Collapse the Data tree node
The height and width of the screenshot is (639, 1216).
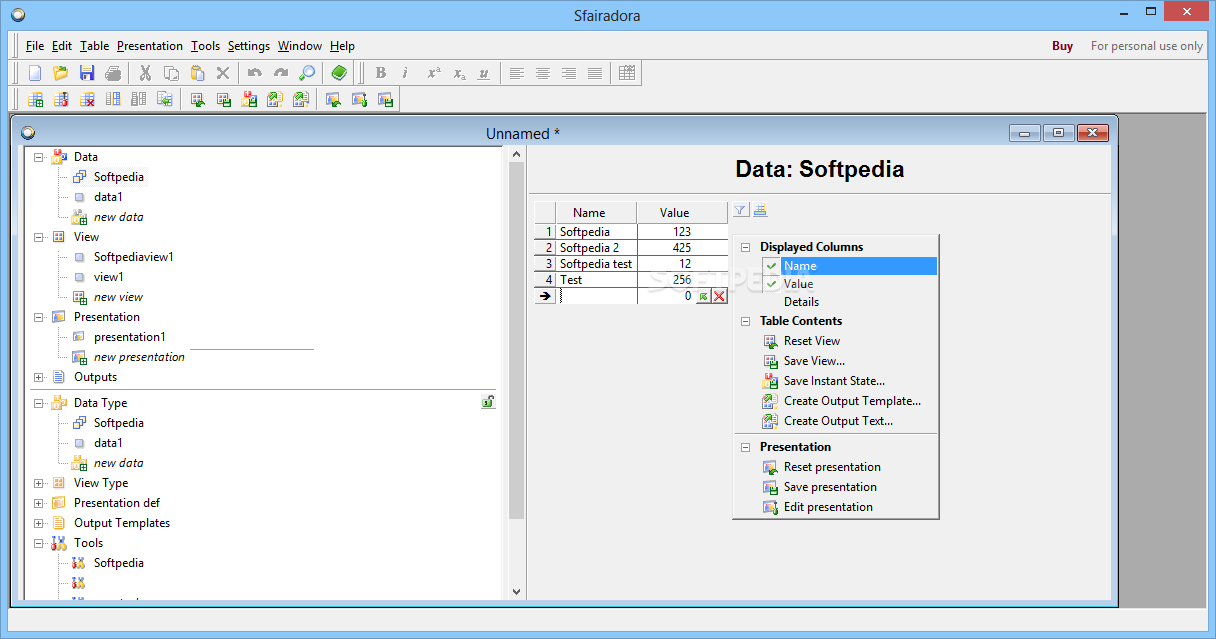(39, 157)
